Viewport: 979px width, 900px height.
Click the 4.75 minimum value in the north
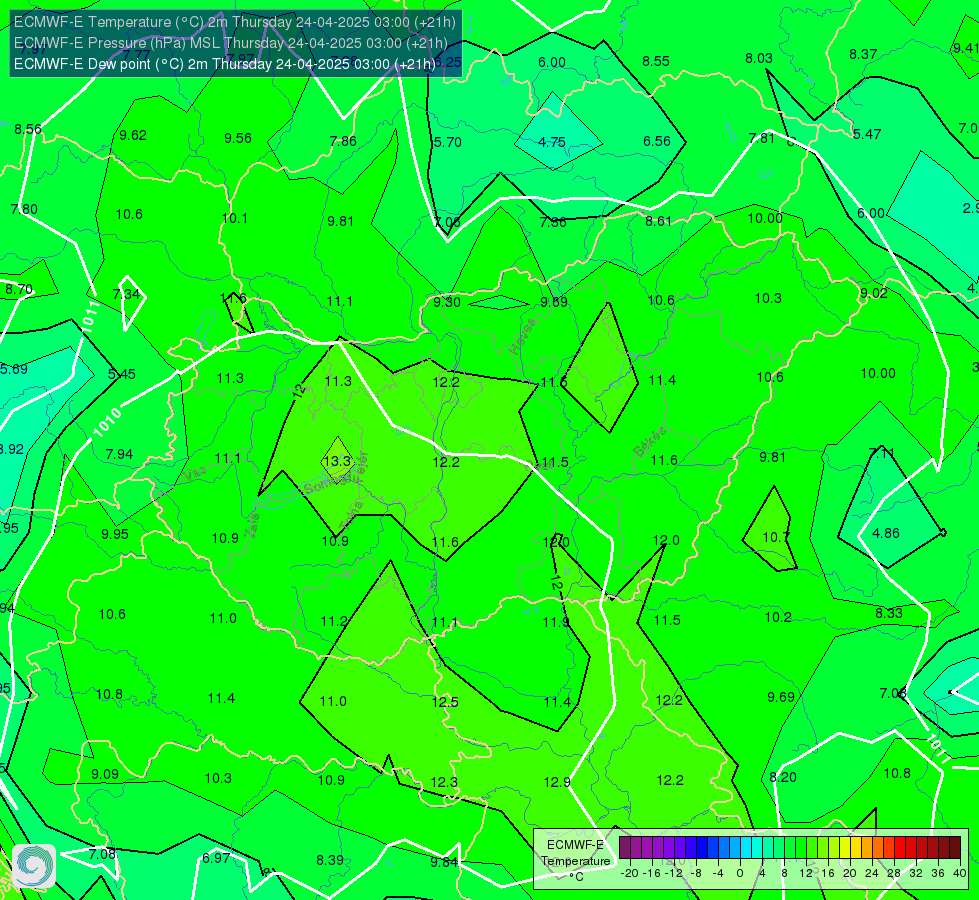pyautogui.click(x=551, y=142)
